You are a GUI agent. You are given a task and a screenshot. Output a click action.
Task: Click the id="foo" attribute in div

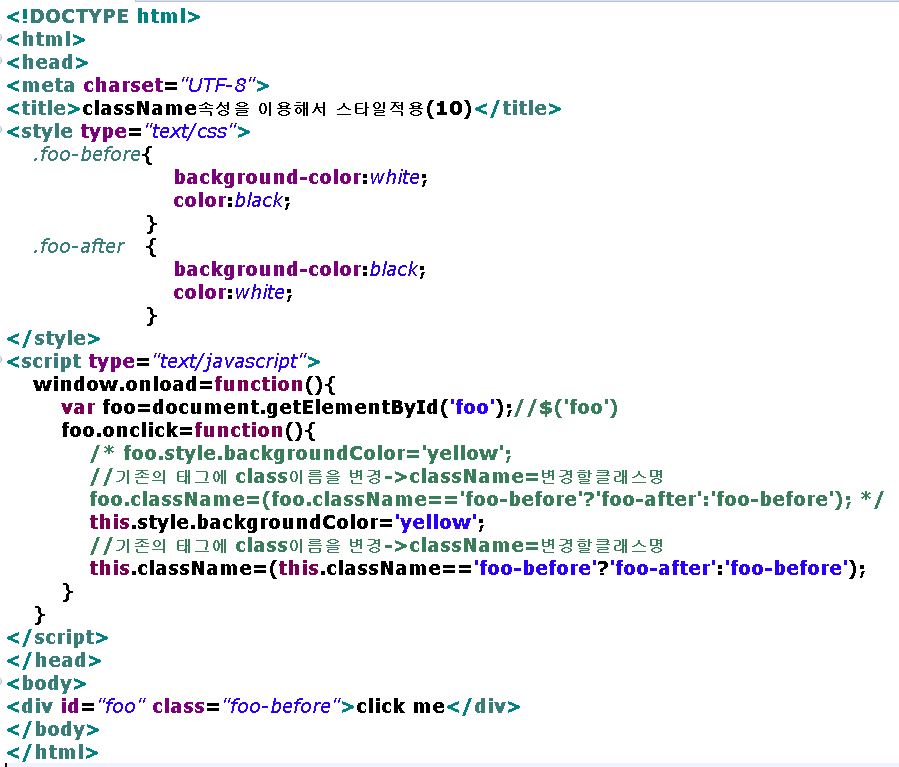pos(104,706)
